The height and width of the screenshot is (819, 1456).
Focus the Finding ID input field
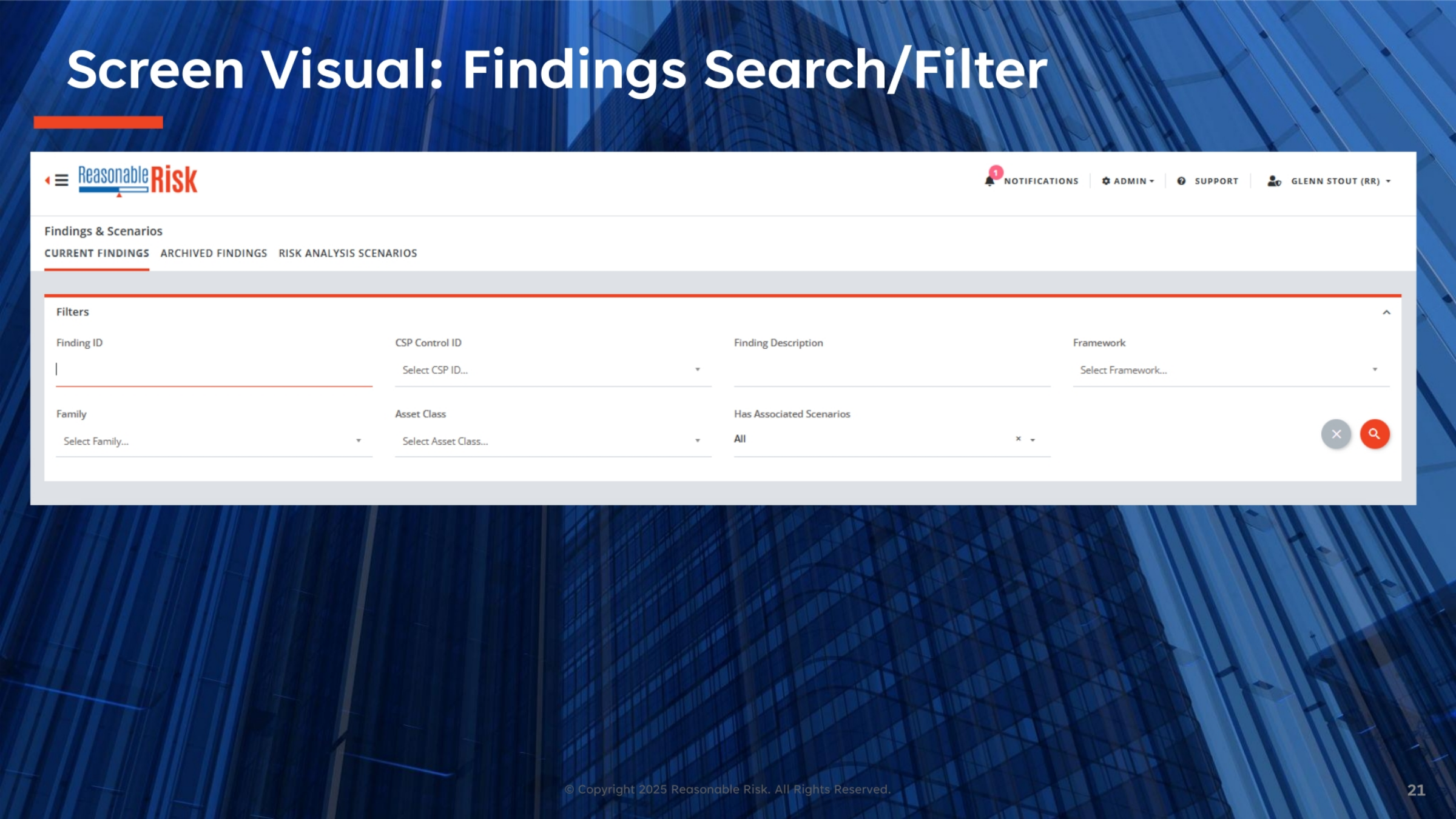click(x=214, y=369)
